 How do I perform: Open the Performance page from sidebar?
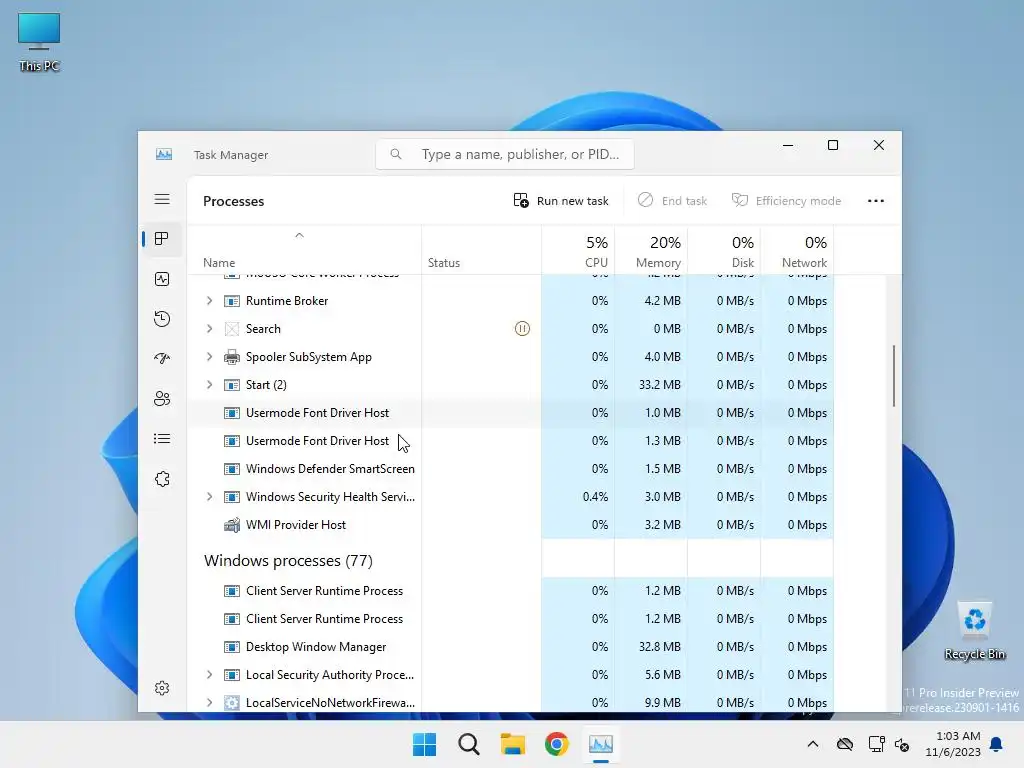tap(162, 280)
